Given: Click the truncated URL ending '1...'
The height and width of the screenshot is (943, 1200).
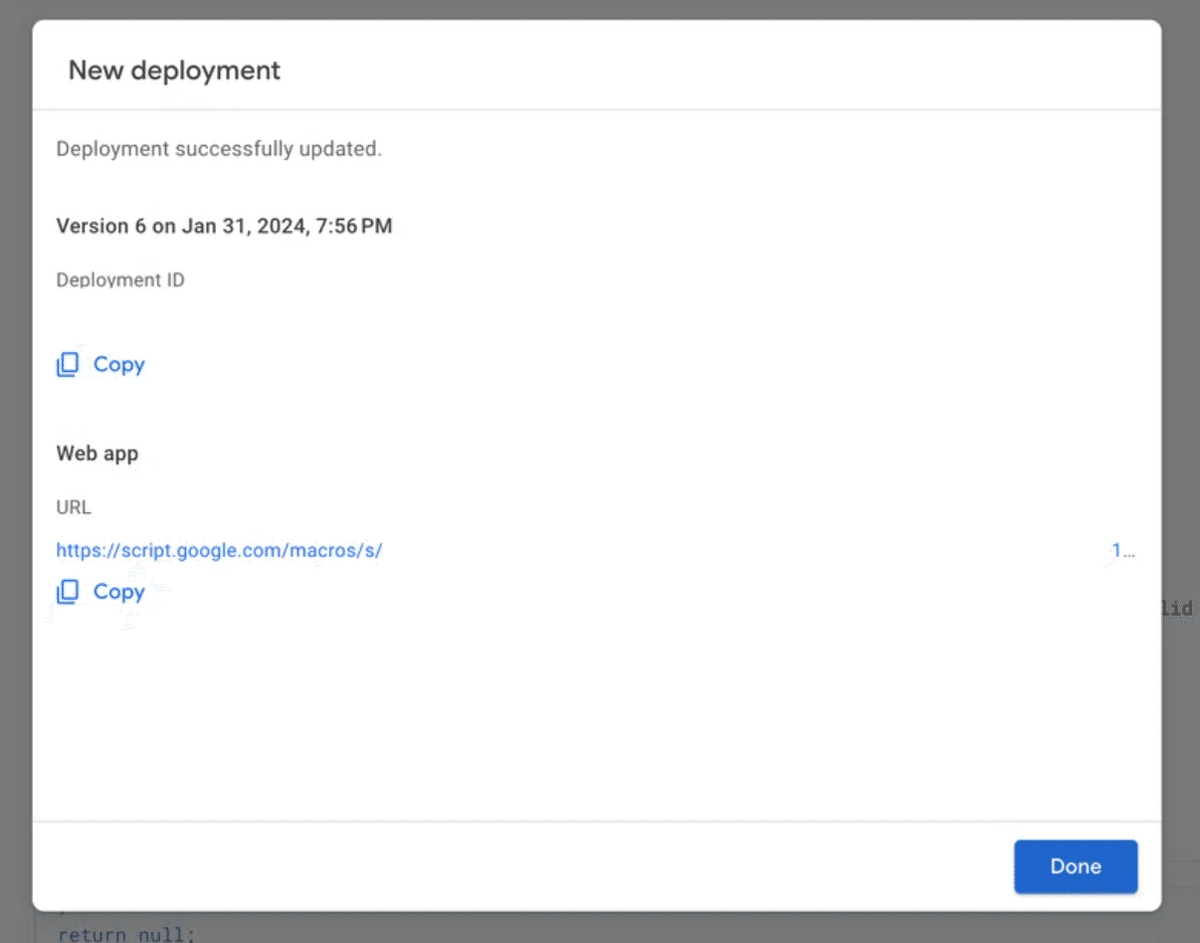Looking at the screenshot, I should pos(1123,550).
